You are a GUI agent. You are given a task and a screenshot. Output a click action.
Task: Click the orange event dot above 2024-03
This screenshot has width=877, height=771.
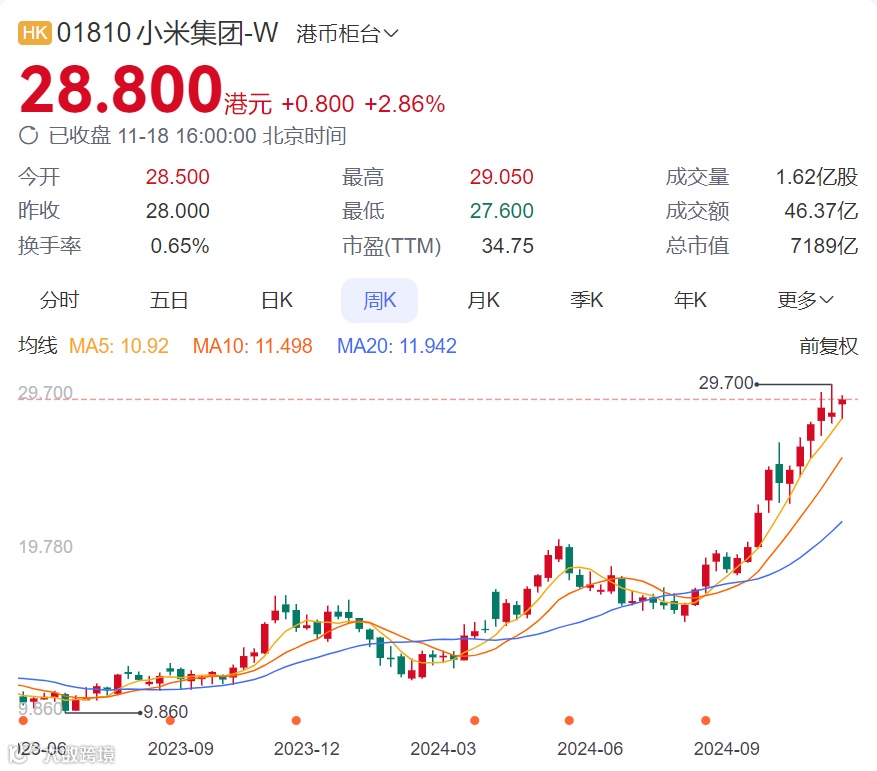475,720
